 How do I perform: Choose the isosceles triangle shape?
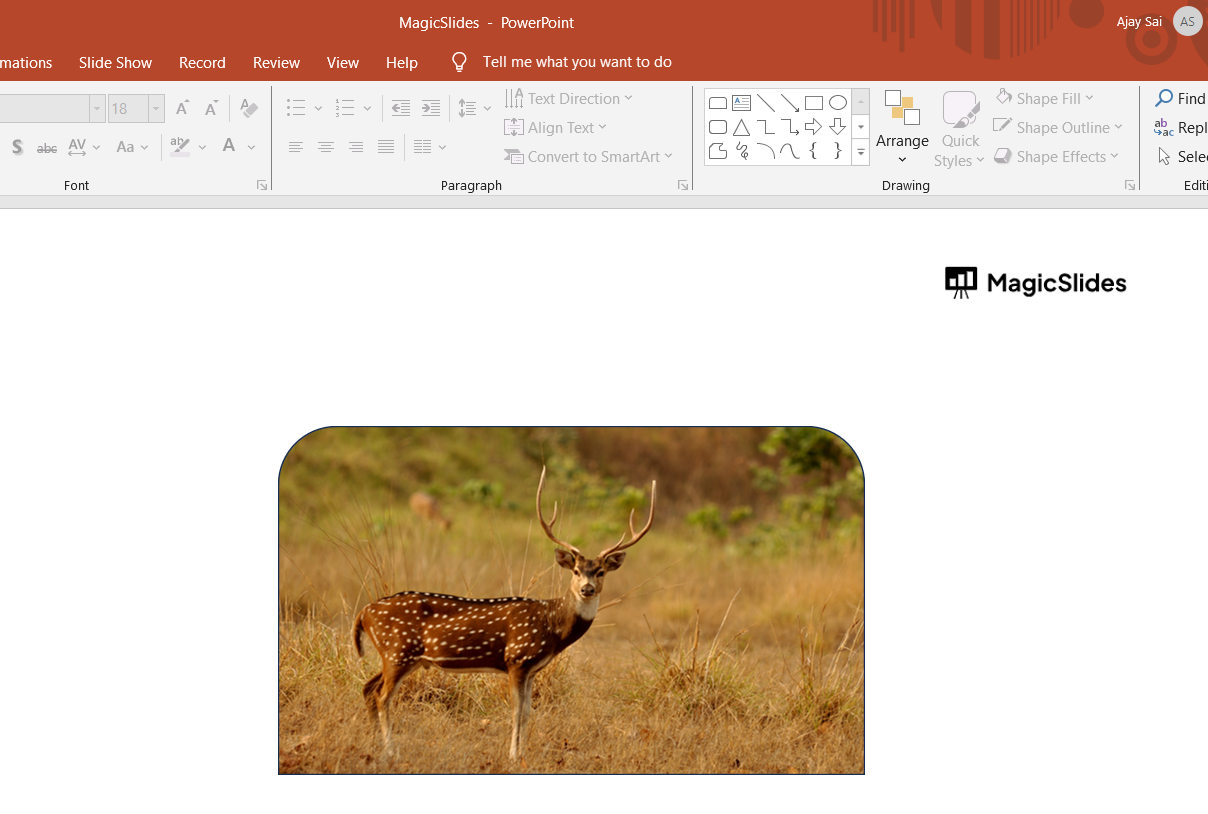click(x=741, y=127)
